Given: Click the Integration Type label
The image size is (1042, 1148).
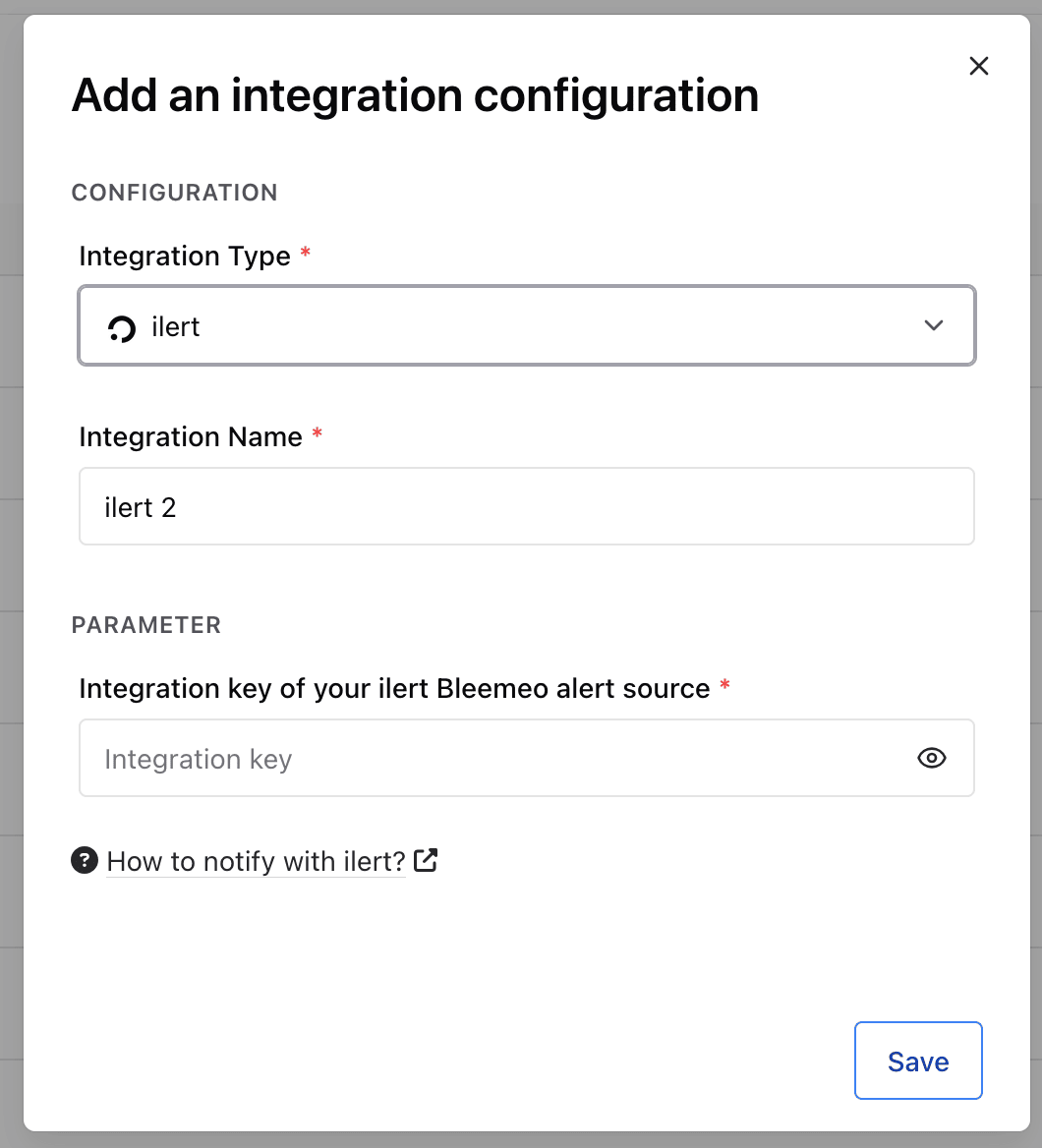Looking at the screenshot, I should tap(185, 257).
